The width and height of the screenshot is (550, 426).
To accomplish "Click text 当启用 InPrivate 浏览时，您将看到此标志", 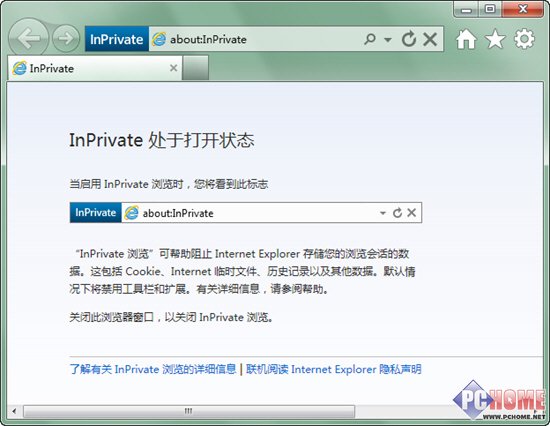I will 169,184.
